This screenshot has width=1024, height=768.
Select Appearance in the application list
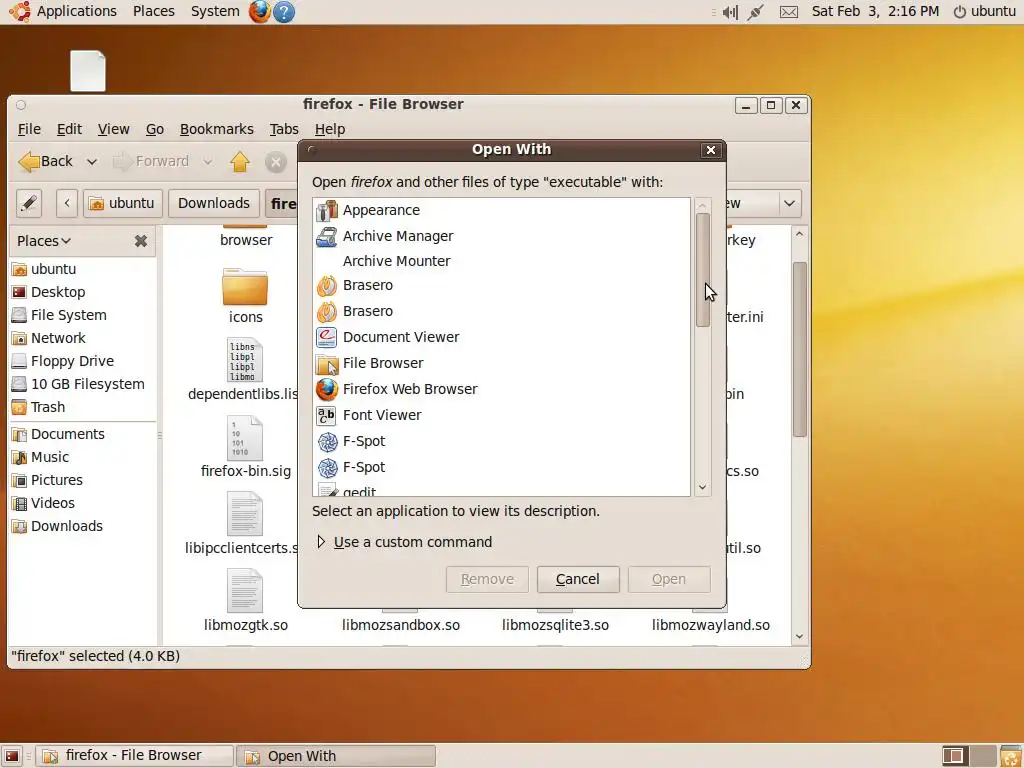[501, 210]
